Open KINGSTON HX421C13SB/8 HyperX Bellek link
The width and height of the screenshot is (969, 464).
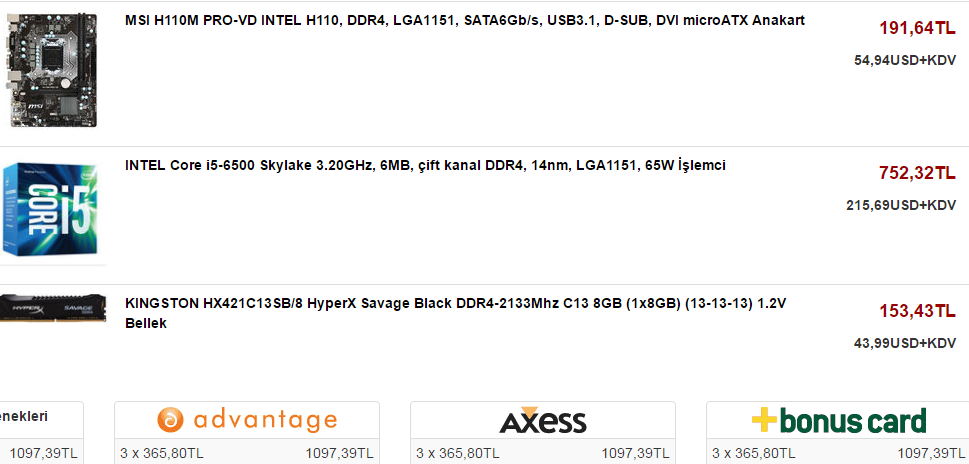pos(455,313)
